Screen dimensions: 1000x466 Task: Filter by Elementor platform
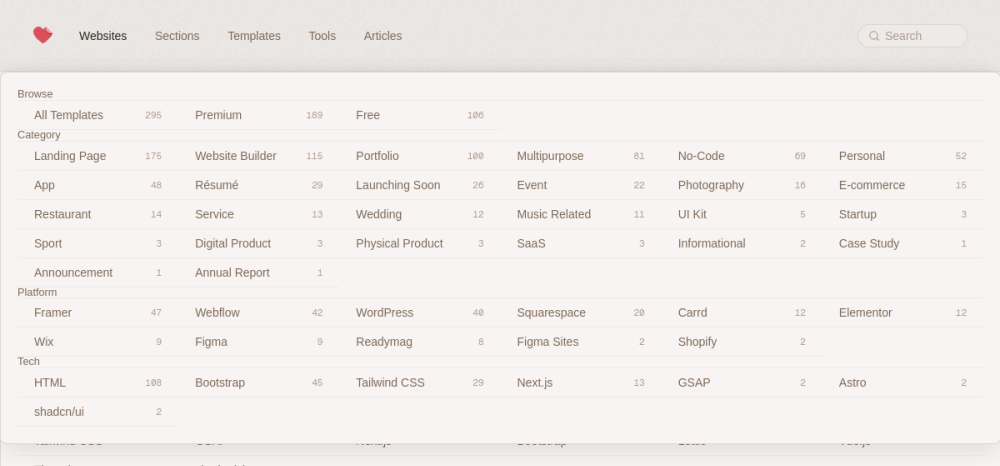[x=902, y=313]
